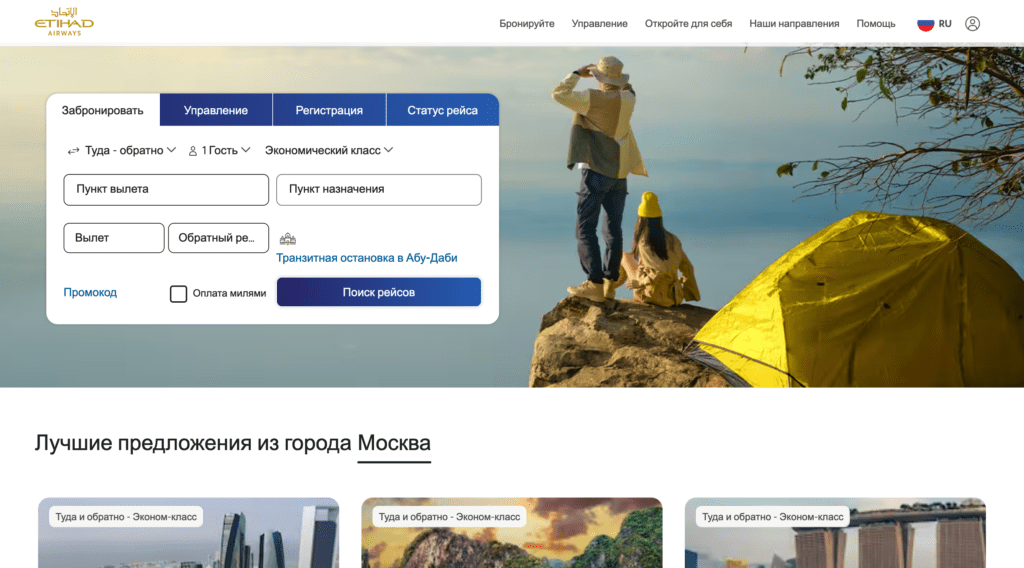Open the Экономический класс cabin dropdown
1024x568 pixels.
point(328,150)
